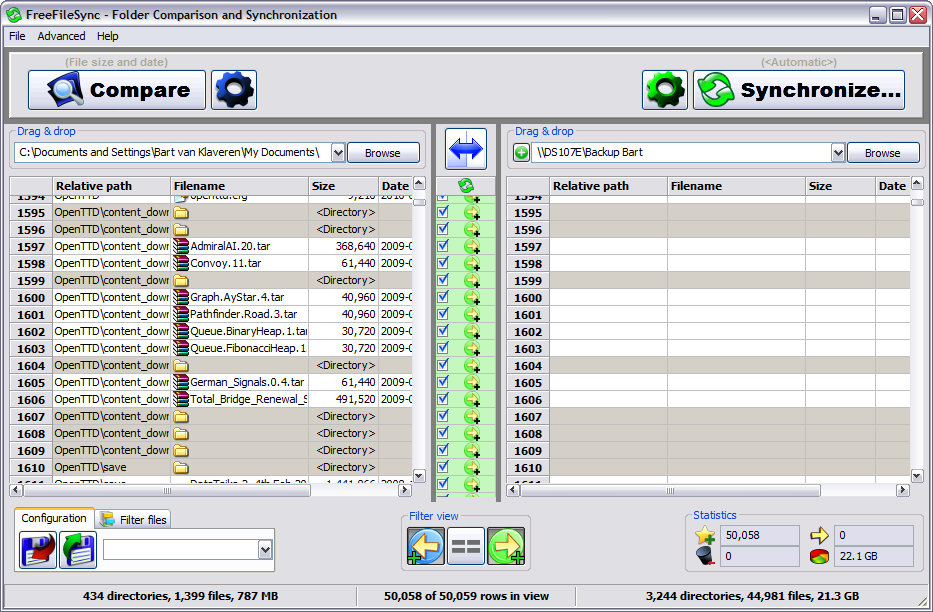Click left grid row number 1605
This screenshot has height=612, width=933.
31,383
